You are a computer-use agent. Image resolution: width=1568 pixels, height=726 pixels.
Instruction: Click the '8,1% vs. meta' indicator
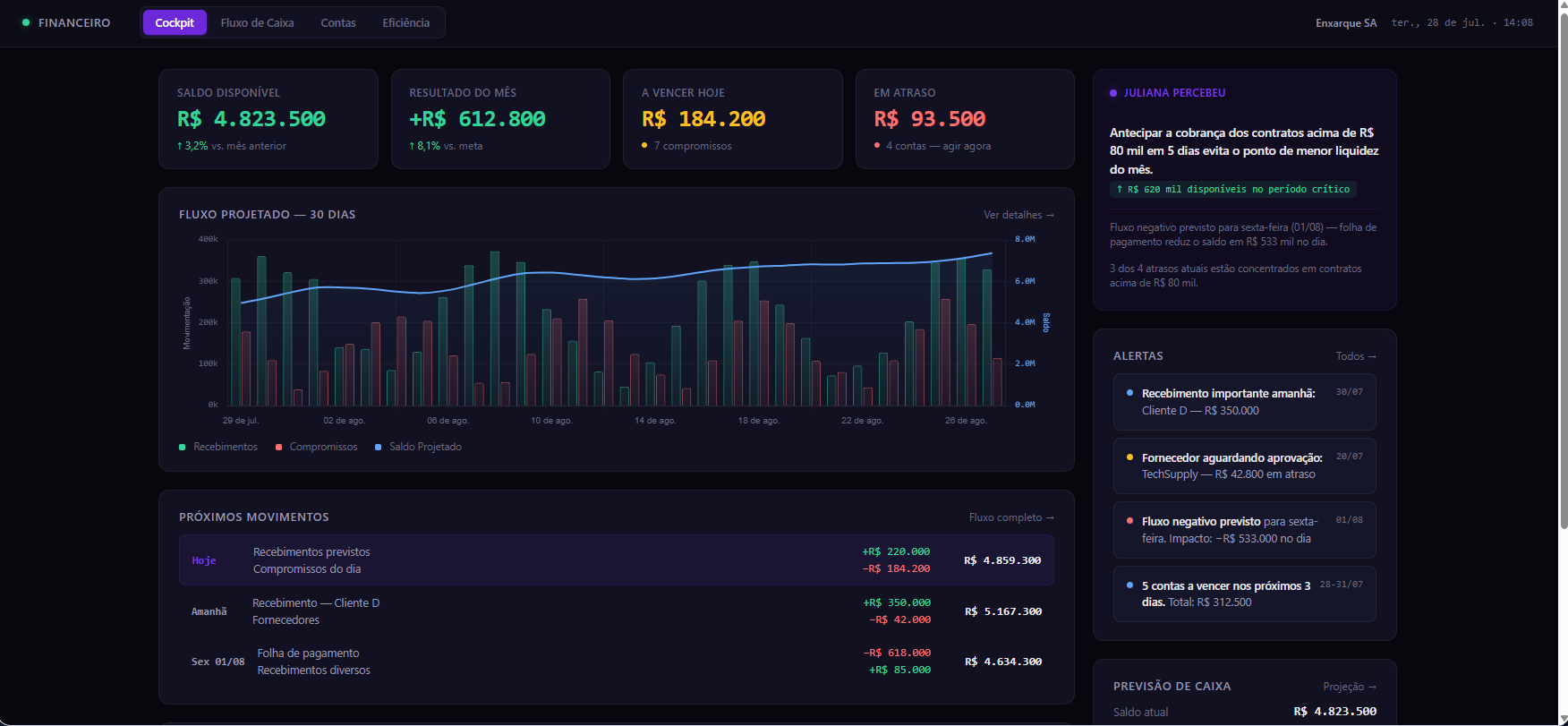[446, 146]
